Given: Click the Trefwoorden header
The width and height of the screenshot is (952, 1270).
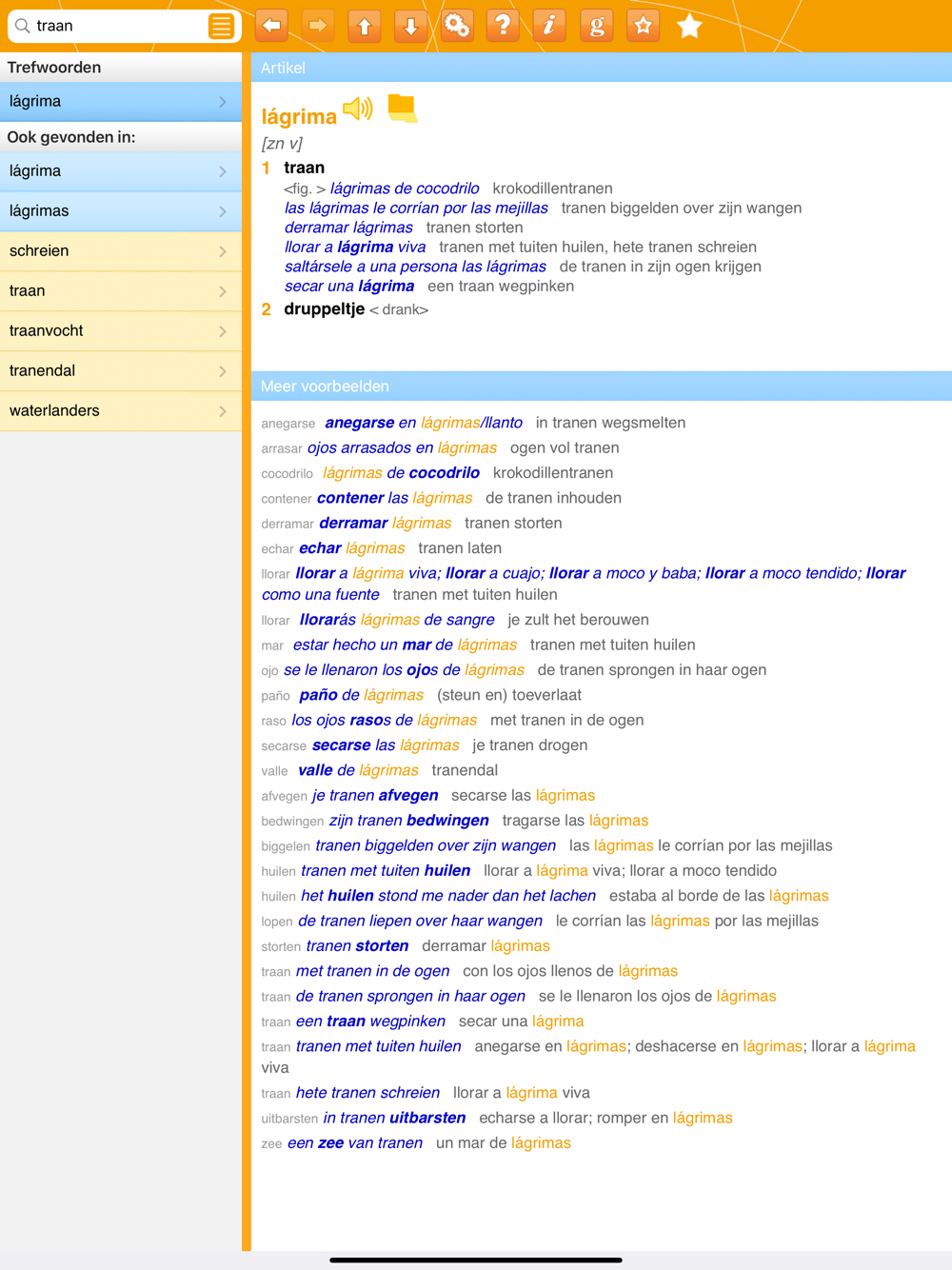Looking at the screenshot, I should pos(121,68).
